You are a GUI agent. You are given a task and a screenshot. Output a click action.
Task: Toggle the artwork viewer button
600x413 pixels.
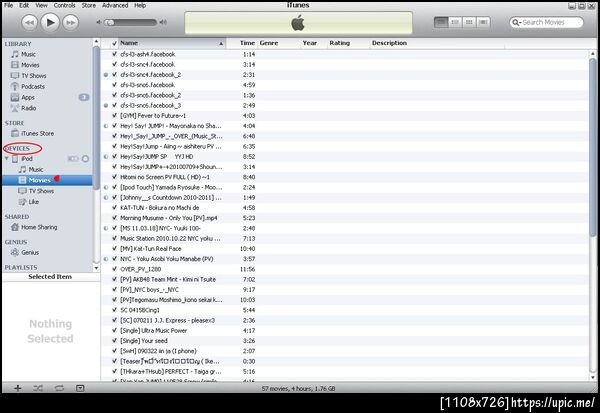[80, 388]
